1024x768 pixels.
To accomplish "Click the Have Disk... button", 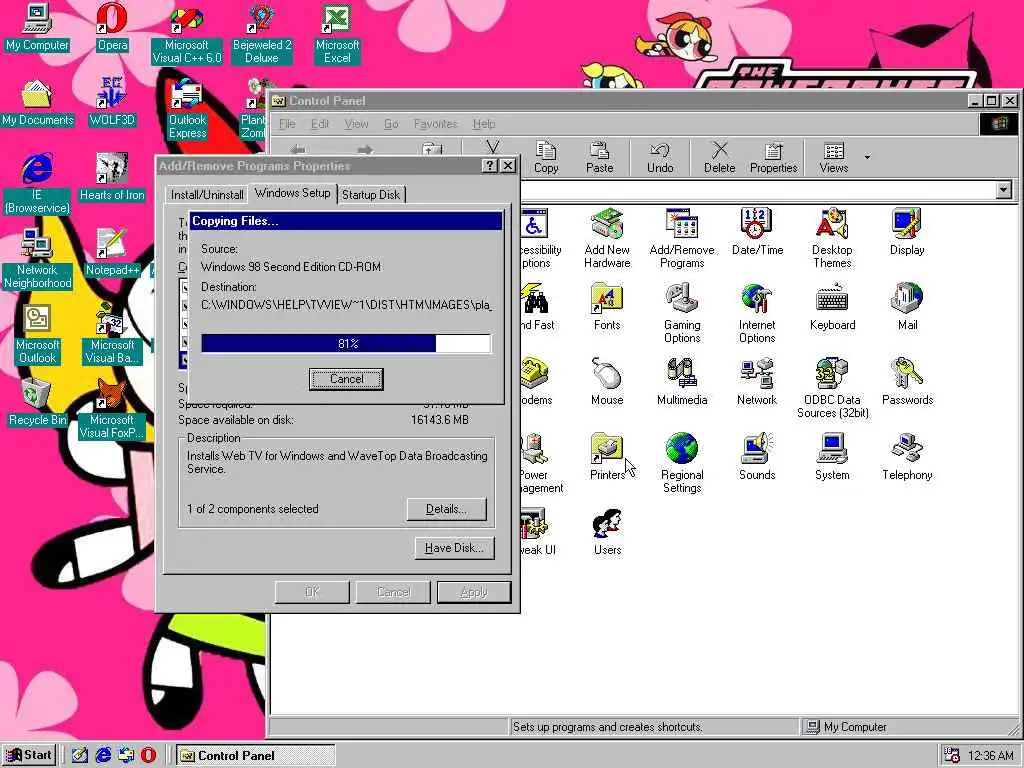I will click(454, 548).
